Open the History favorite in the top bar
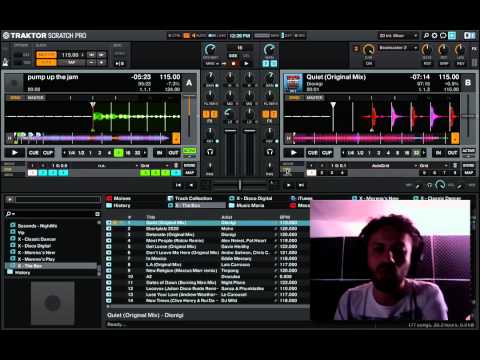This screenshot has height=360, width=480. (x=118, y=205)
